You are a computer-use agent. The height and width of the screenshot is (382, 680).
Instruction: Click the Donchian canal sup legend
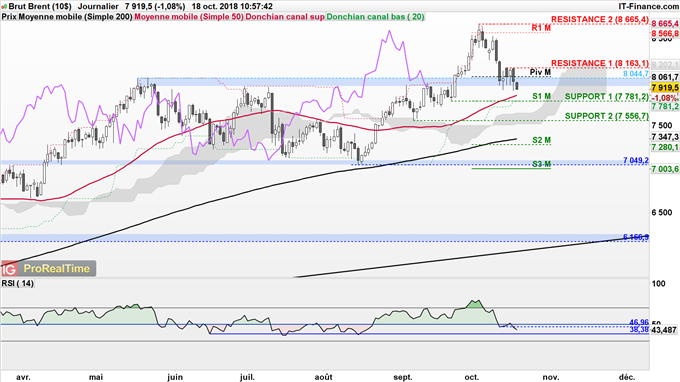[285, 17]
